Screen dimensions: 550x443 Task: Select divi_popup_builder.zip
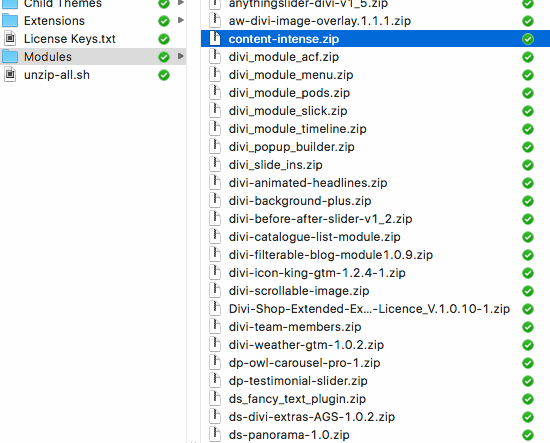tap(291, 147)
